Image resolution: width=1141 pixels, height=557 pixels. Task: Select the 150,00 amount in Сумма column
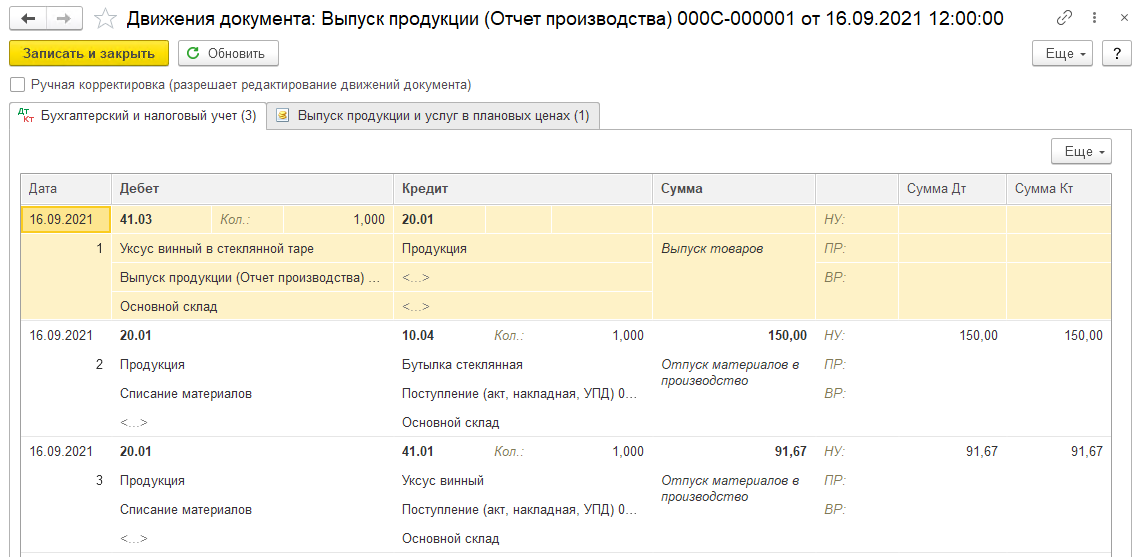734,336
